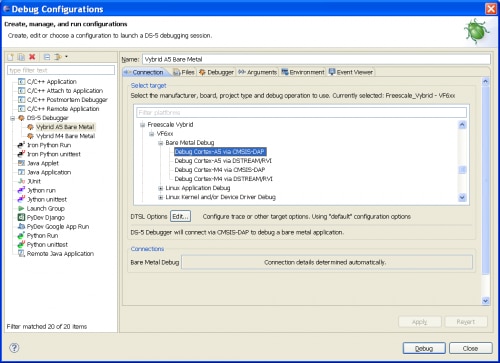The image size is (500, 363).
Task: Click the help question mark icon
Action: click(x=14, y=348)
